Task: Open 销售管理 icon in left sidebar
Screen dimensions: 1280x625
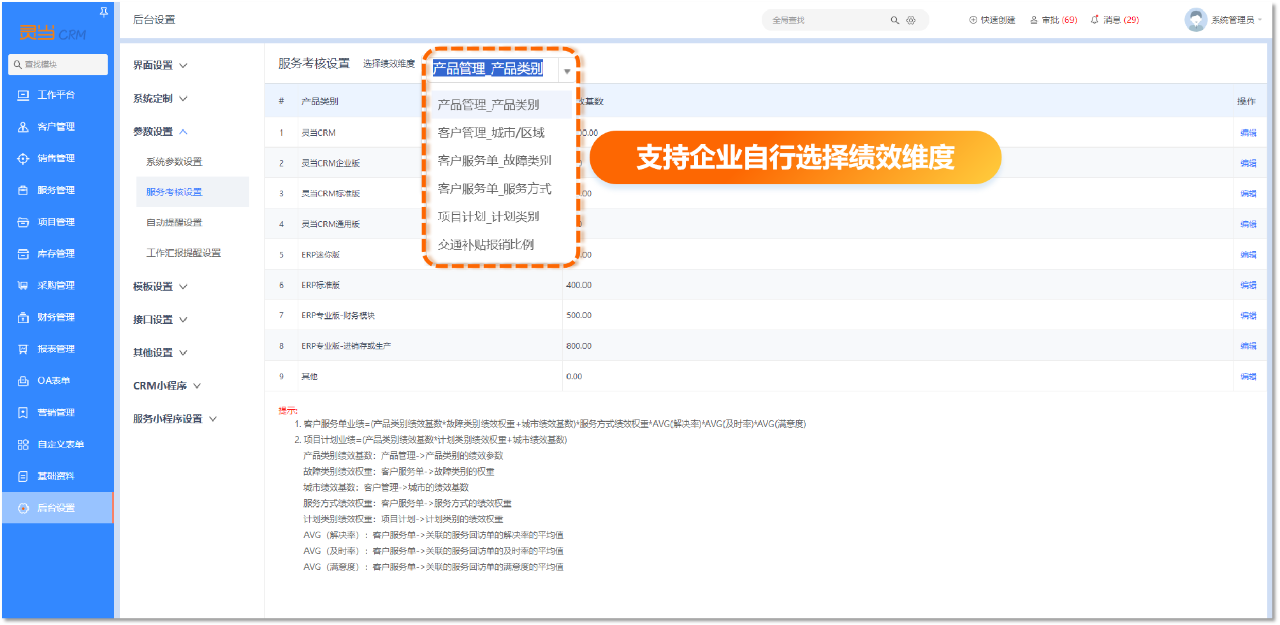Action: pyautogui.click(x=24, y=158)
